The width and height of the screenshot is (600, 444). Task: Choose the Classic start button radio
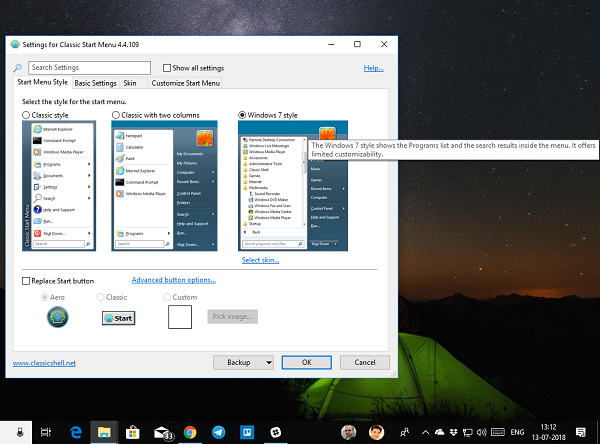pos(100,297)
